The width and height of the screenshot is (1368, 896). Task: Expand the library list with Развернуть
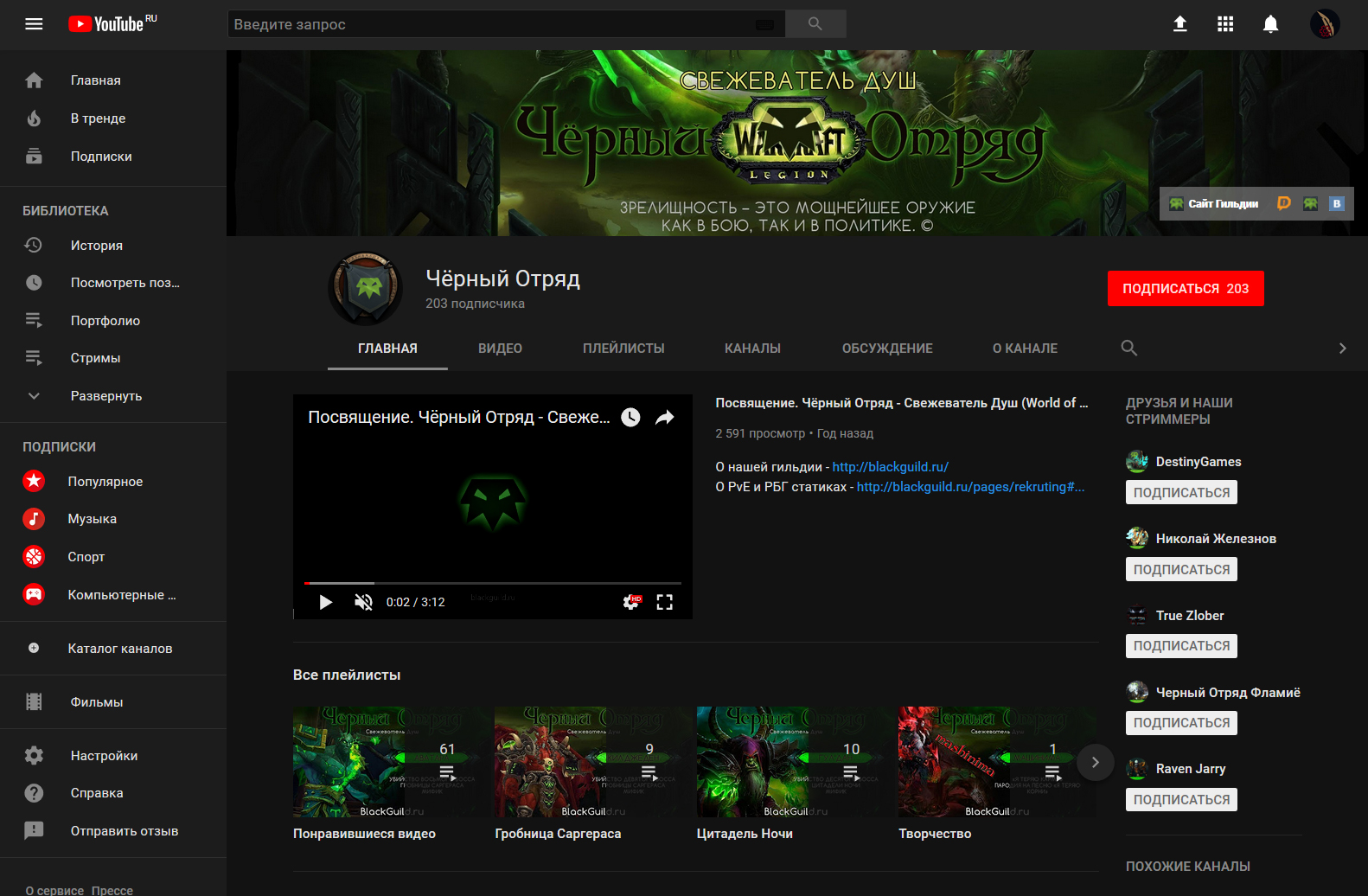click(x=105, y=396)
